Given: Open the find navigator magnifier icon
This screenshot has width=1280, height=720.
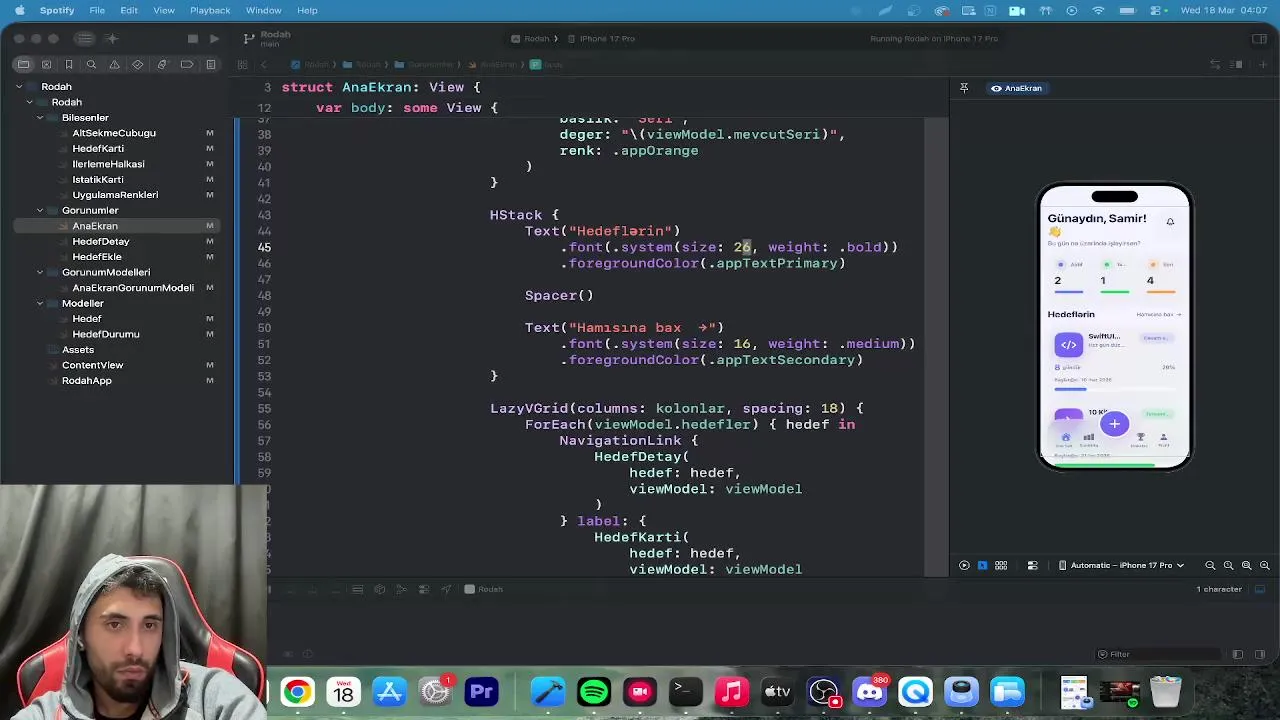Looking at the screenshot, I should click(x=91, y=65).
